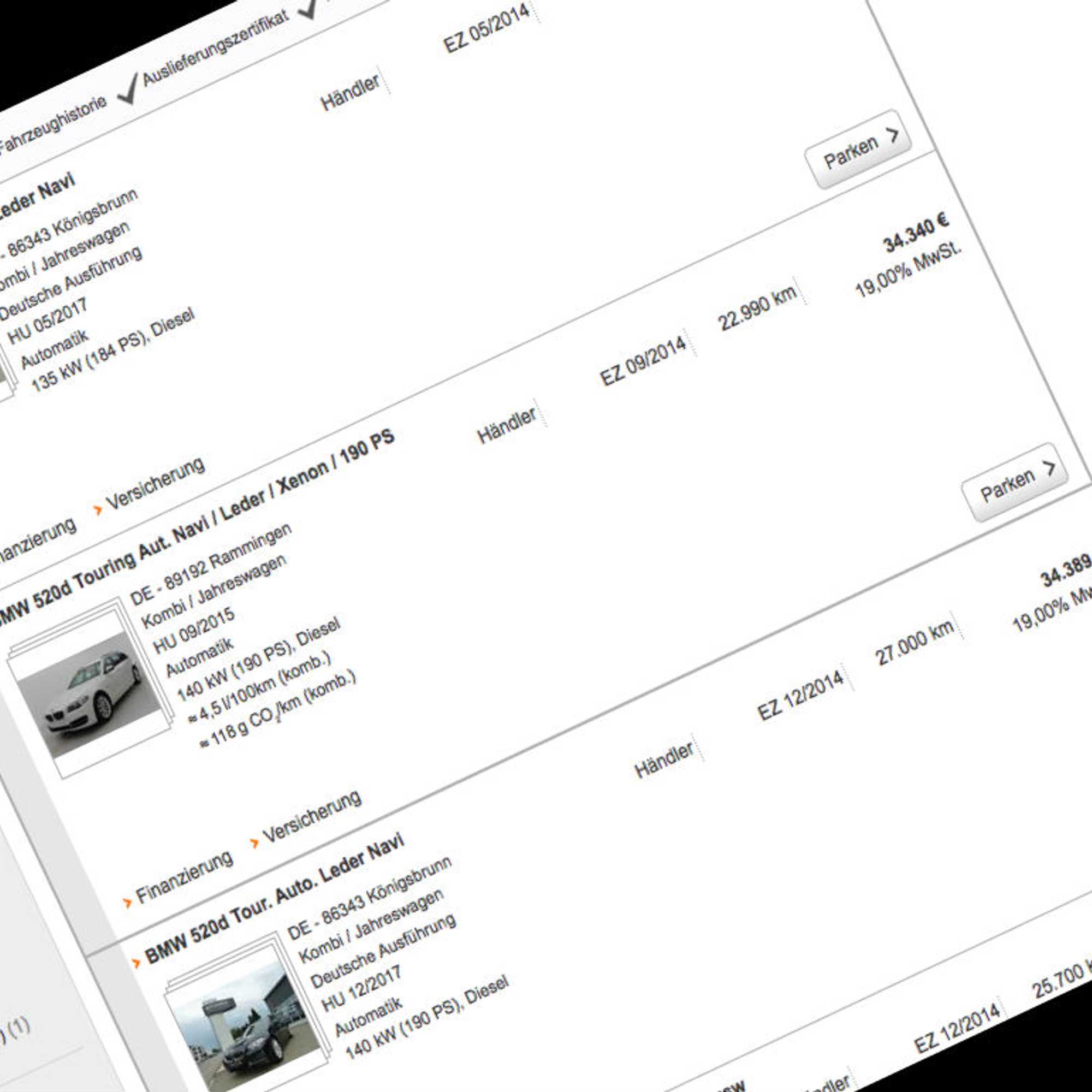Click the checkmark icon next to Auslieferungszertifikat
The width and height of the screenshot is (1092, 1092).
(128, 89)
